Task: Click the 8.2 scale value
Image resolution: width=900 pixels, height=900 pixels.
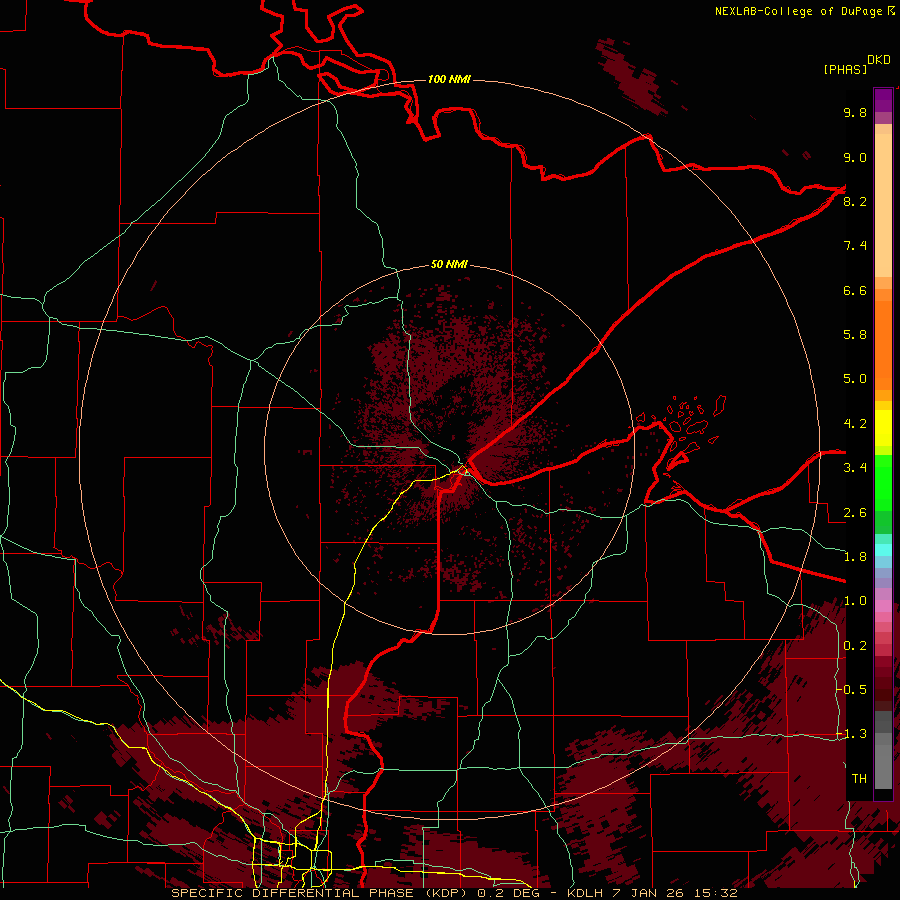Action: point(855,201)
